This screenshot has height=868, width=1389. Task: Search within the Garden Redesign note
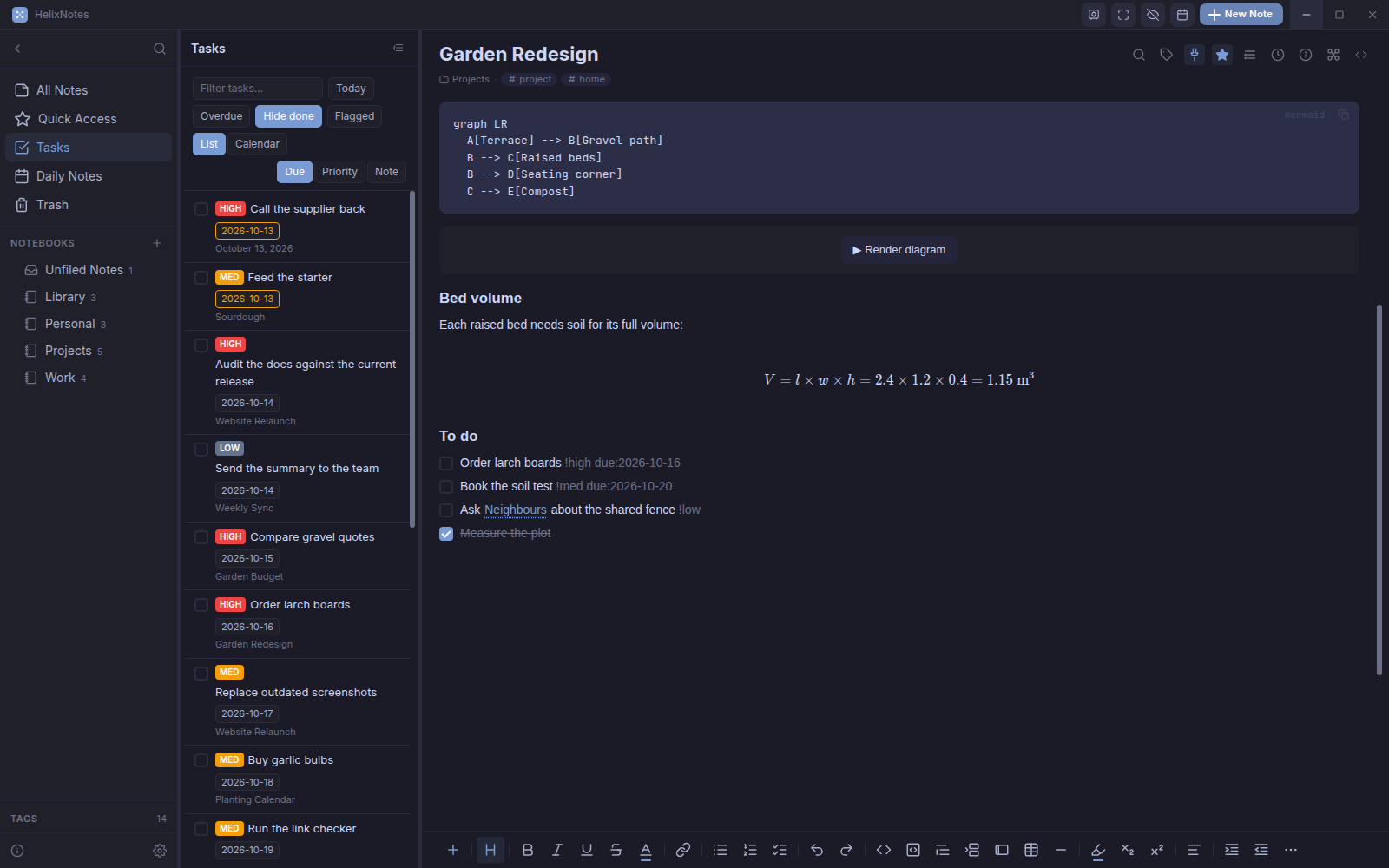(x=1139, y=55)
